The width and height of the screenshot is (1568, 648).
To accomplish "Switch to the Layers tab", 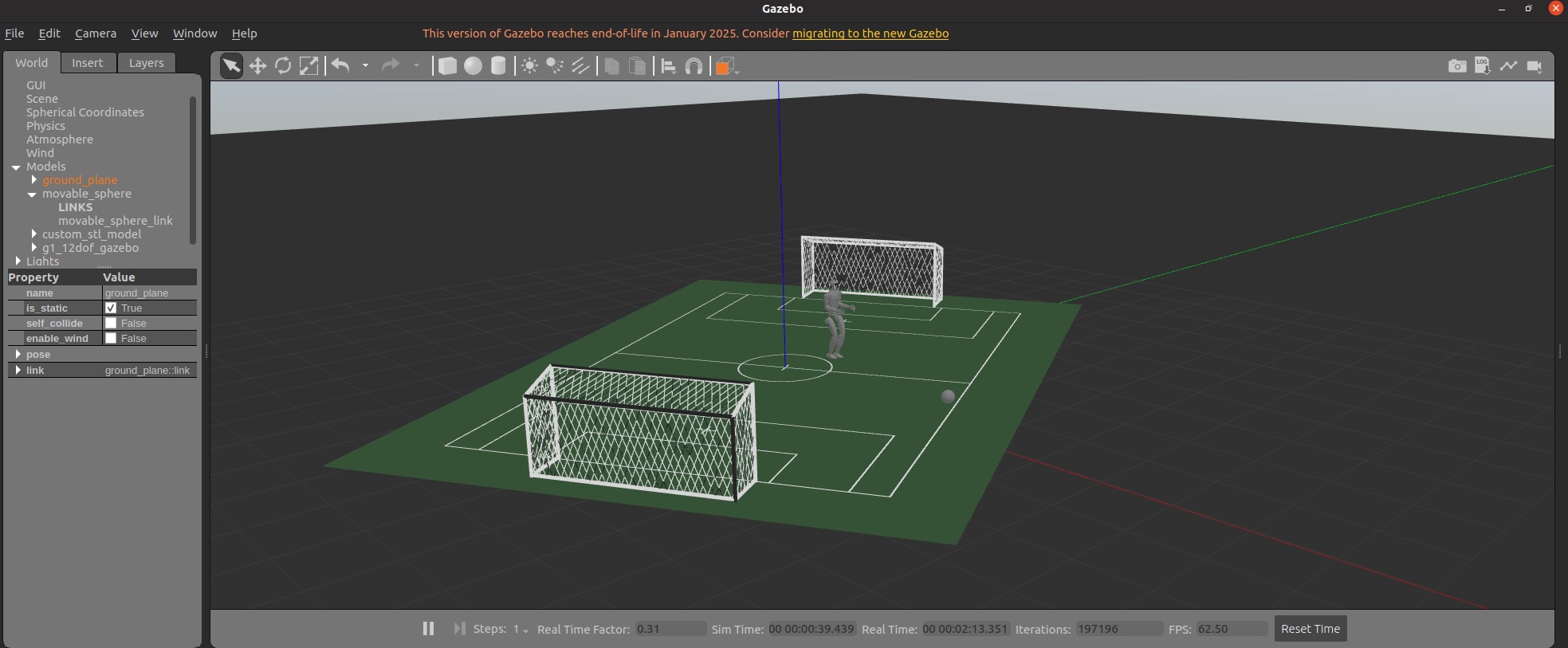I will point(147,63).
